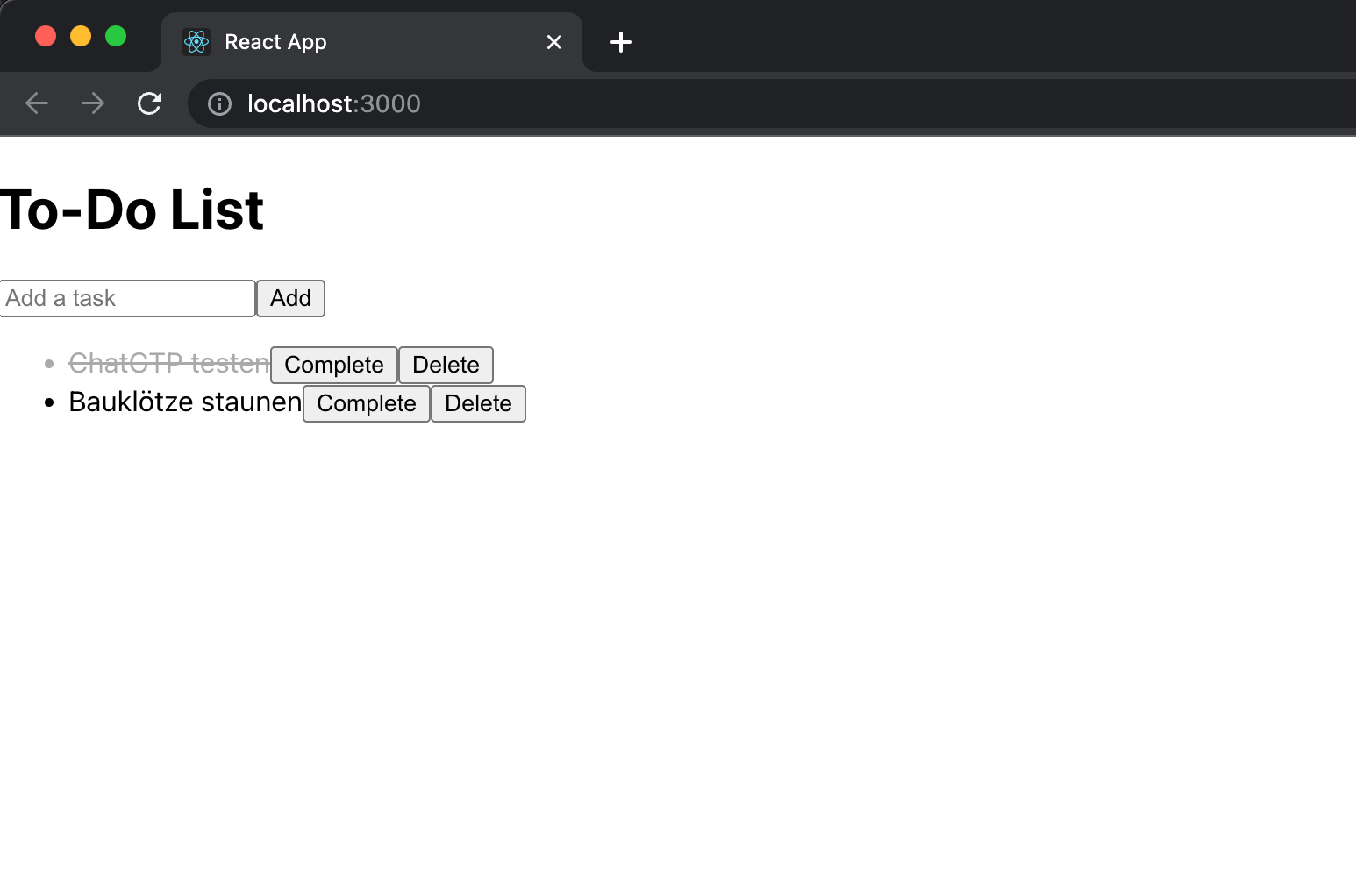Minimize the window with the yellow button
1356x896 pixels.
coord(81,36)
